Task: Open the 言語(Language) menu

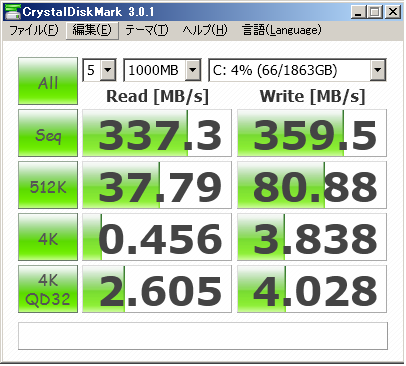Action: [282, 31]
